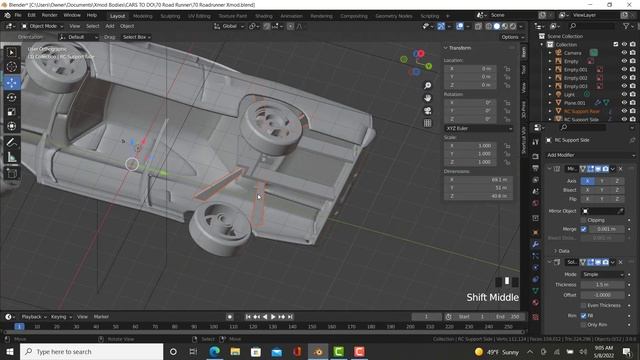Screen dimensions: 640x360
Task: Choose the Measure tool
Action: [12, 157]
